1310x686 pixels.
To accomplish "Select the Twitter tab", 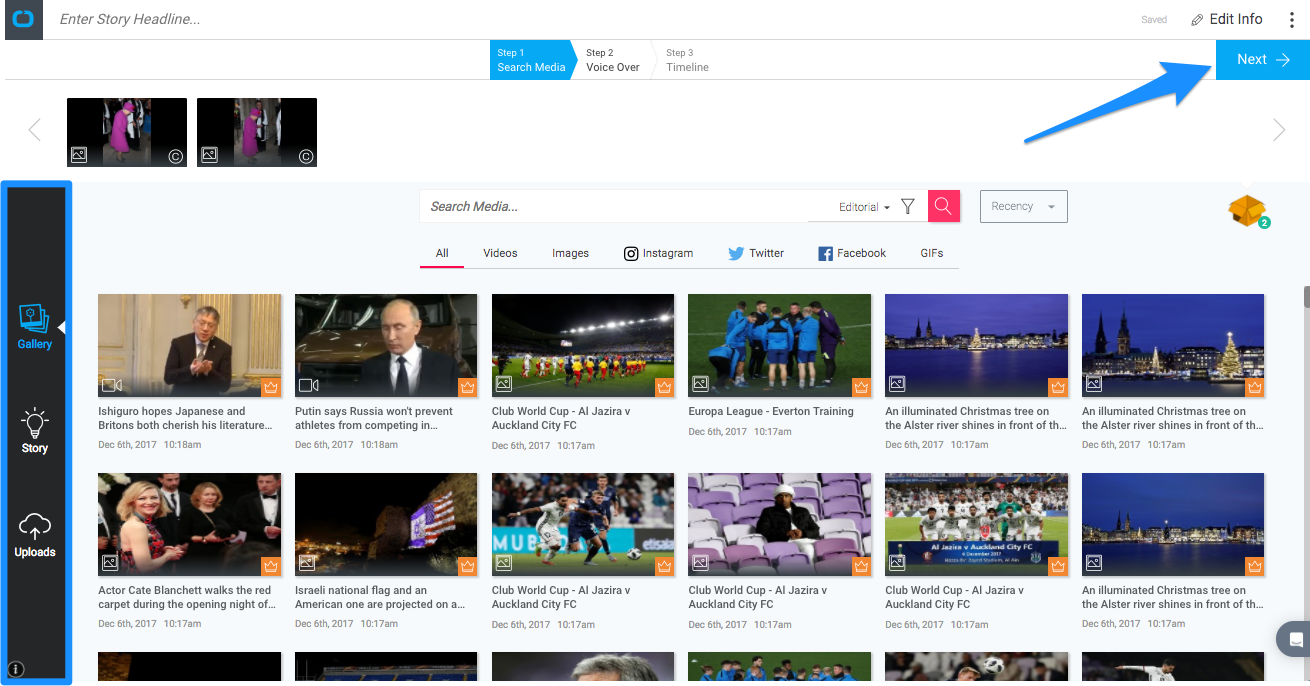I will click(x=756, y=253).
